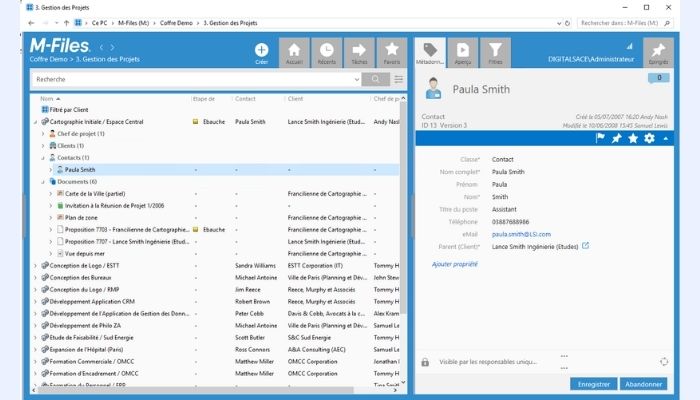Screen dimensions: 700x400
Task: Click the M-Files logo
Action: coord(60,46)
